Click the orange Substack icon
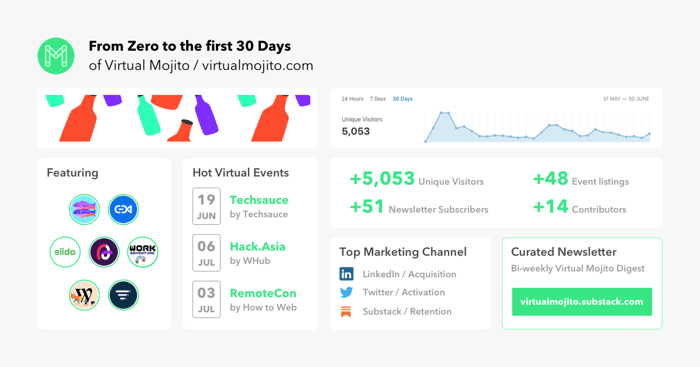Viewport: 700px width, 367px height. 346,311
